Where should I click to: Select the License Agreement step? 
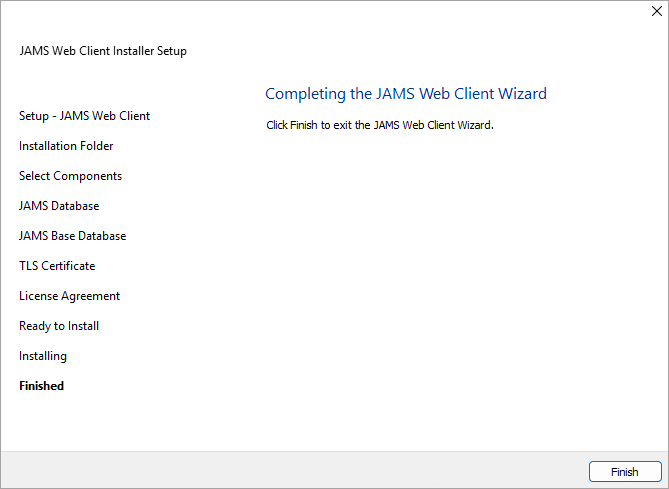[x=70, y=296]
